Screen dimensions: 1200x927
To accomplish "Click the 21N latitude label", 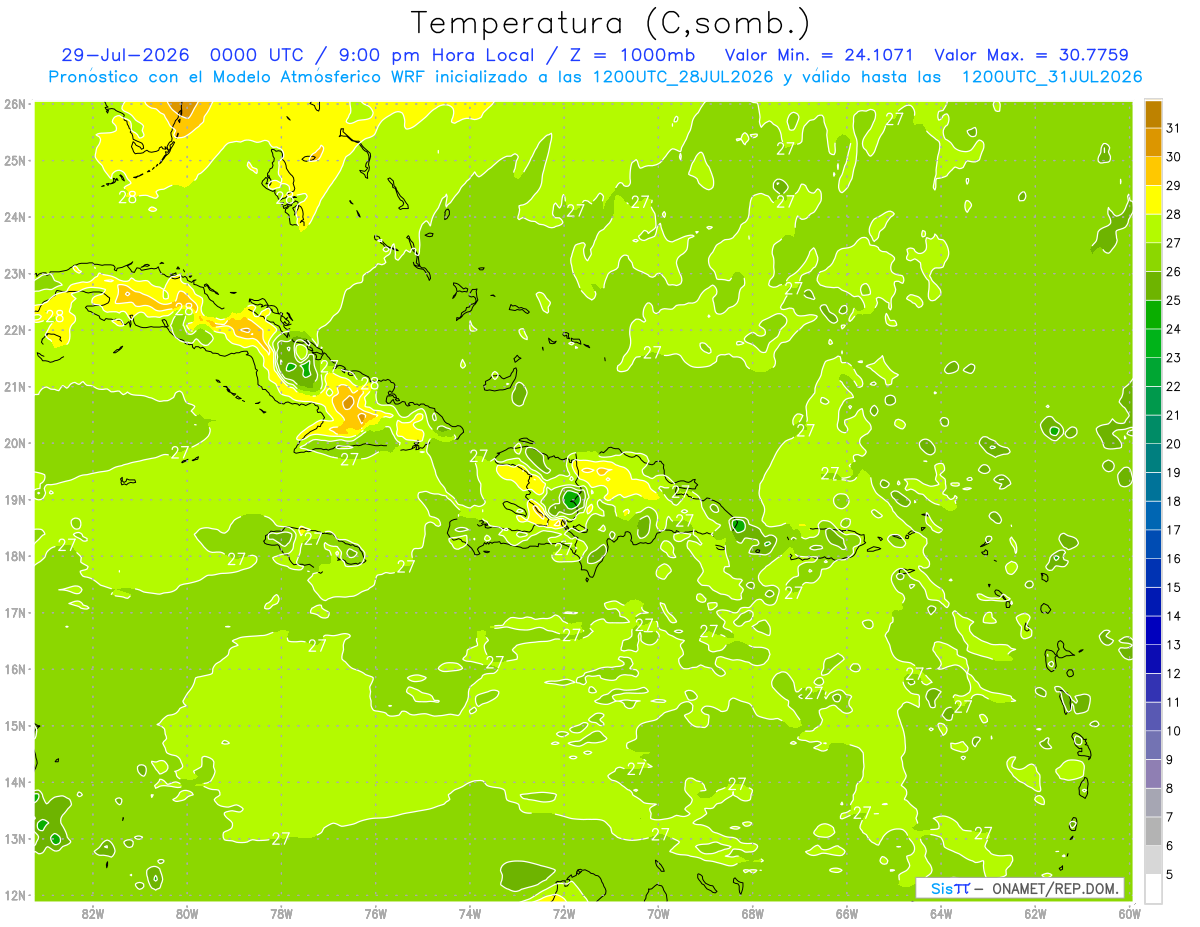I will point(14,386).
